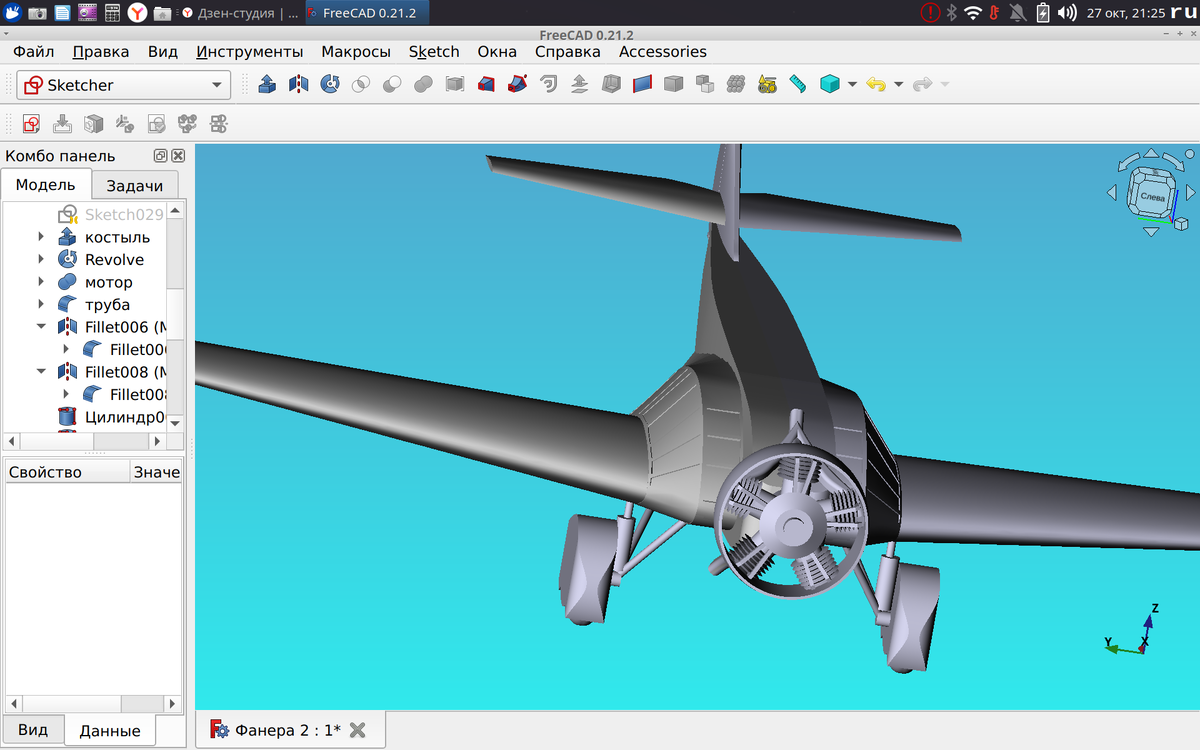Click Слева on the navigation cube
Image resolution: width=1200 pixels, height=750 pixels.
pyautogui.click(x=1152, y=197)
